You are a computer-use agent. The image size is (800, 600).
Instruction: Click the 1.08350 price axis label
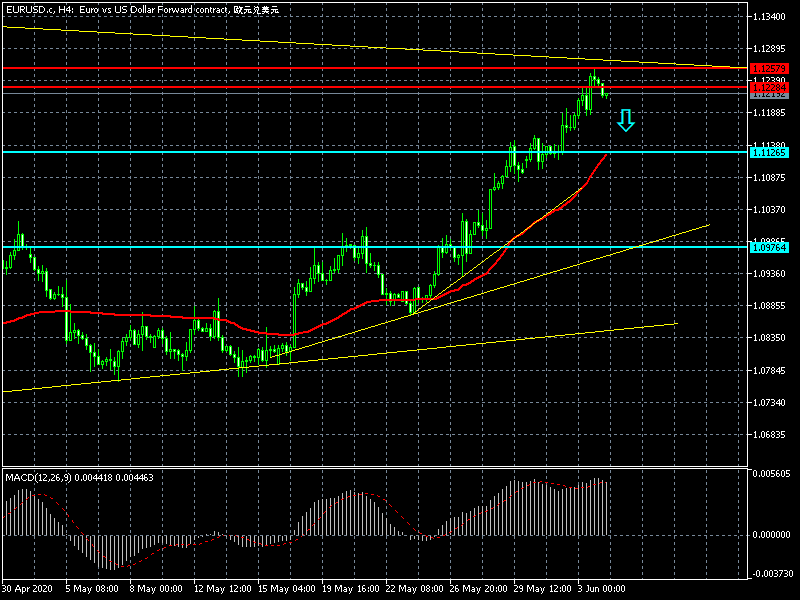[x=769, y=338]
